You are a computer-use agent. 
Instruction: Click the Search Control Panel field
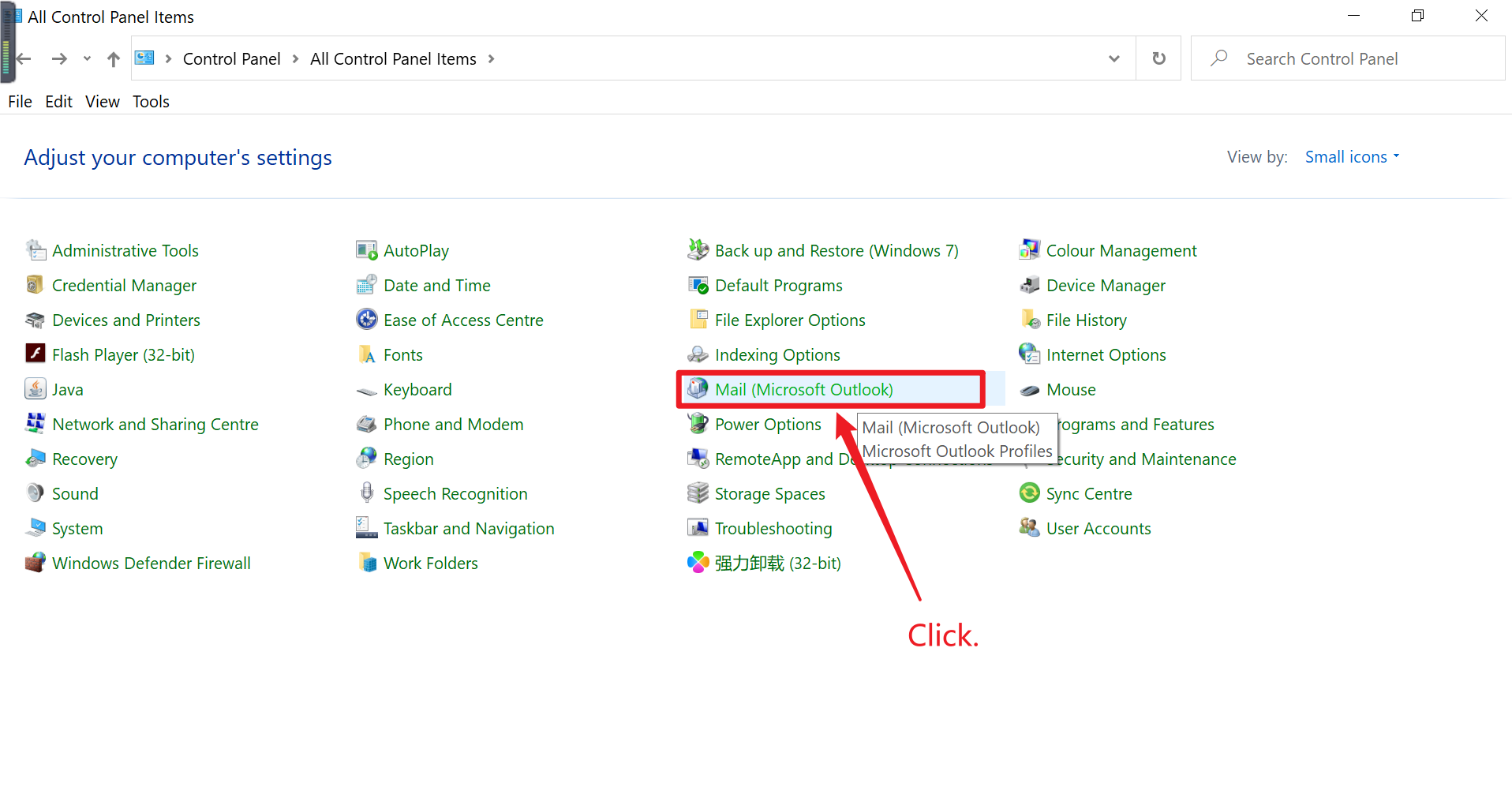(x=1348, y=58)
